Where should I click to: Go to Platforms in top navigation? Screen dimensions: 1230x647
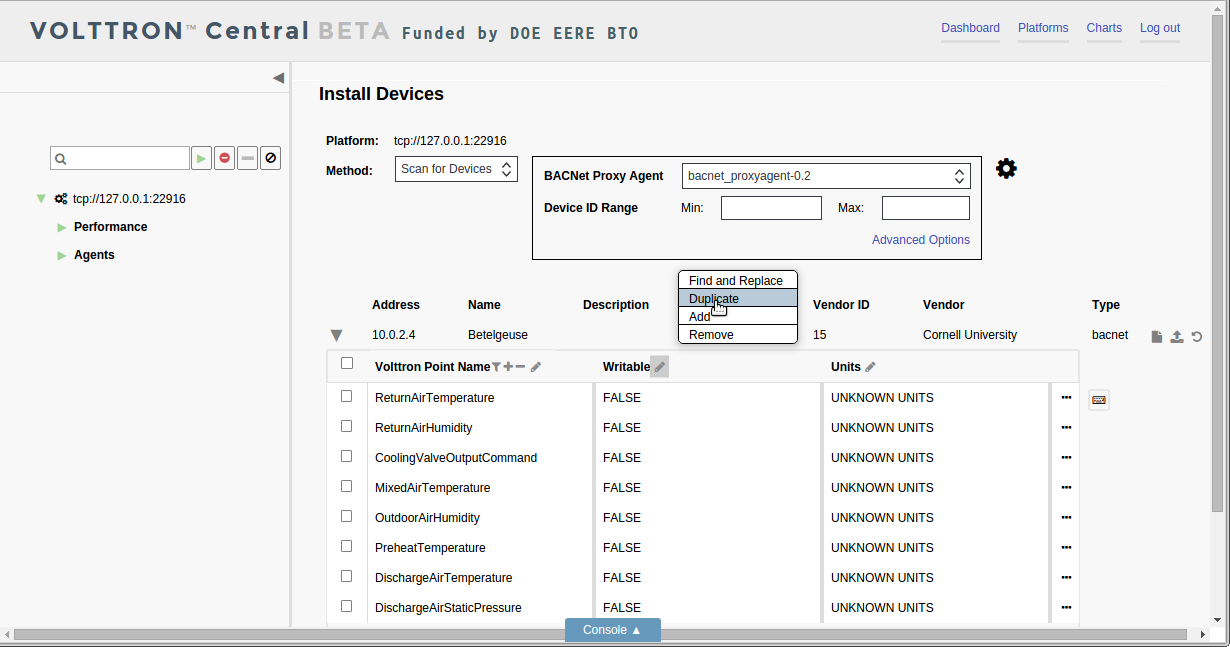point(1043,28)
